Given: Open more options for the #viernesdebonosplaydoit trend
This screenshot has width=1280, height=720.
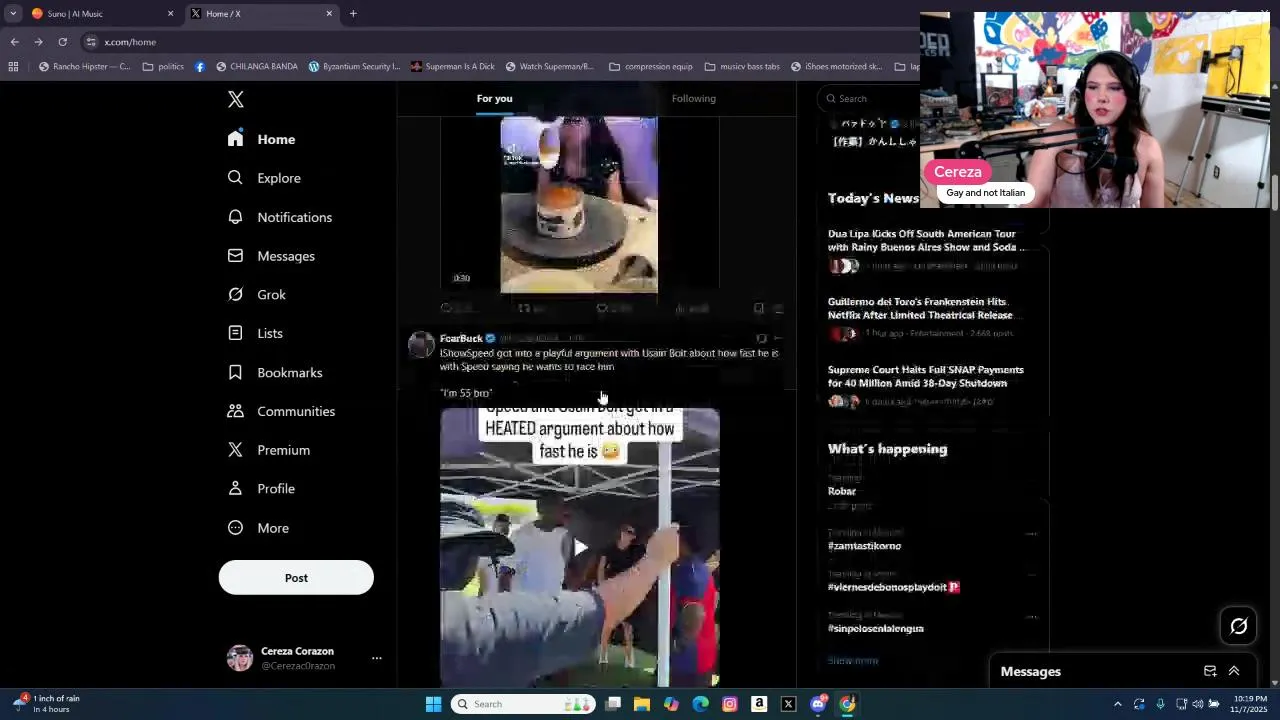Looking at the screenshot, I should tap(1032, 575).
